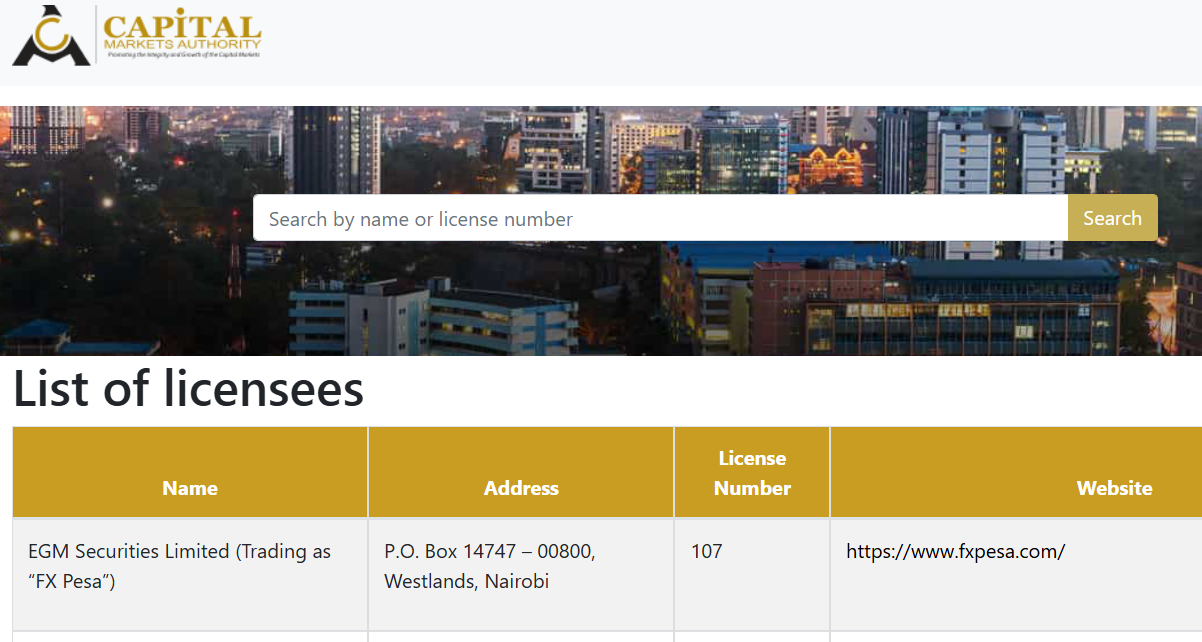Click the Capital Markets Authority logo emblem
1202x642 pixels.
point(50,36)
